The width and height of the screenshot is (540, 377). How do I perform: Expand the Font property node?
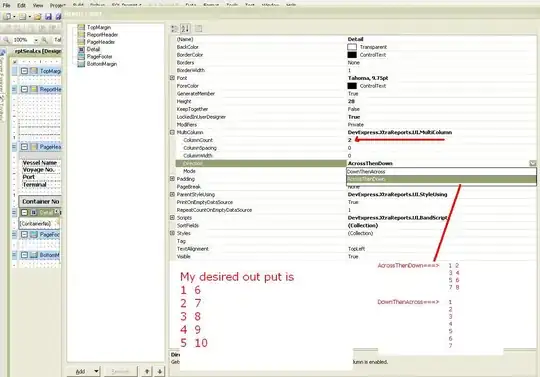172,78
